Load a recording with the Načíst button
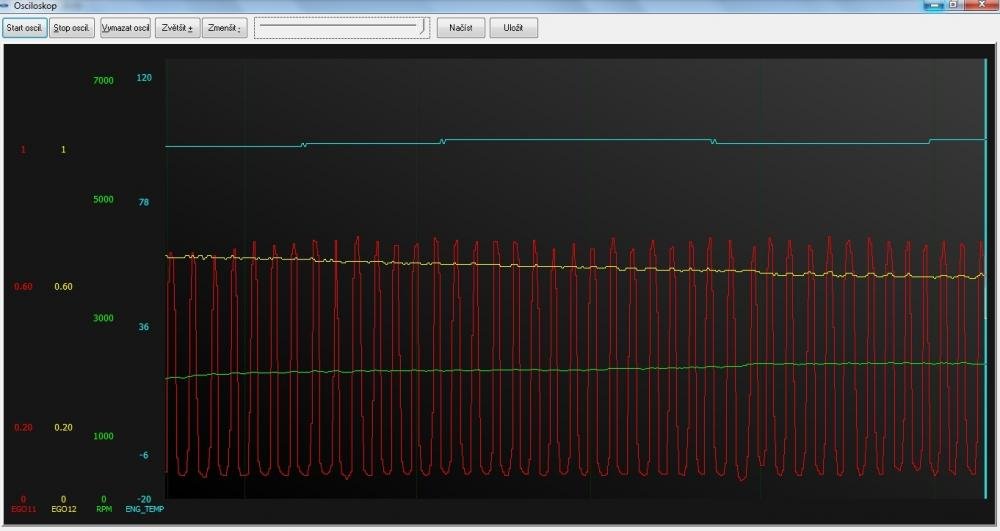This screenshot has height=531, width=1000. point(460,28)
